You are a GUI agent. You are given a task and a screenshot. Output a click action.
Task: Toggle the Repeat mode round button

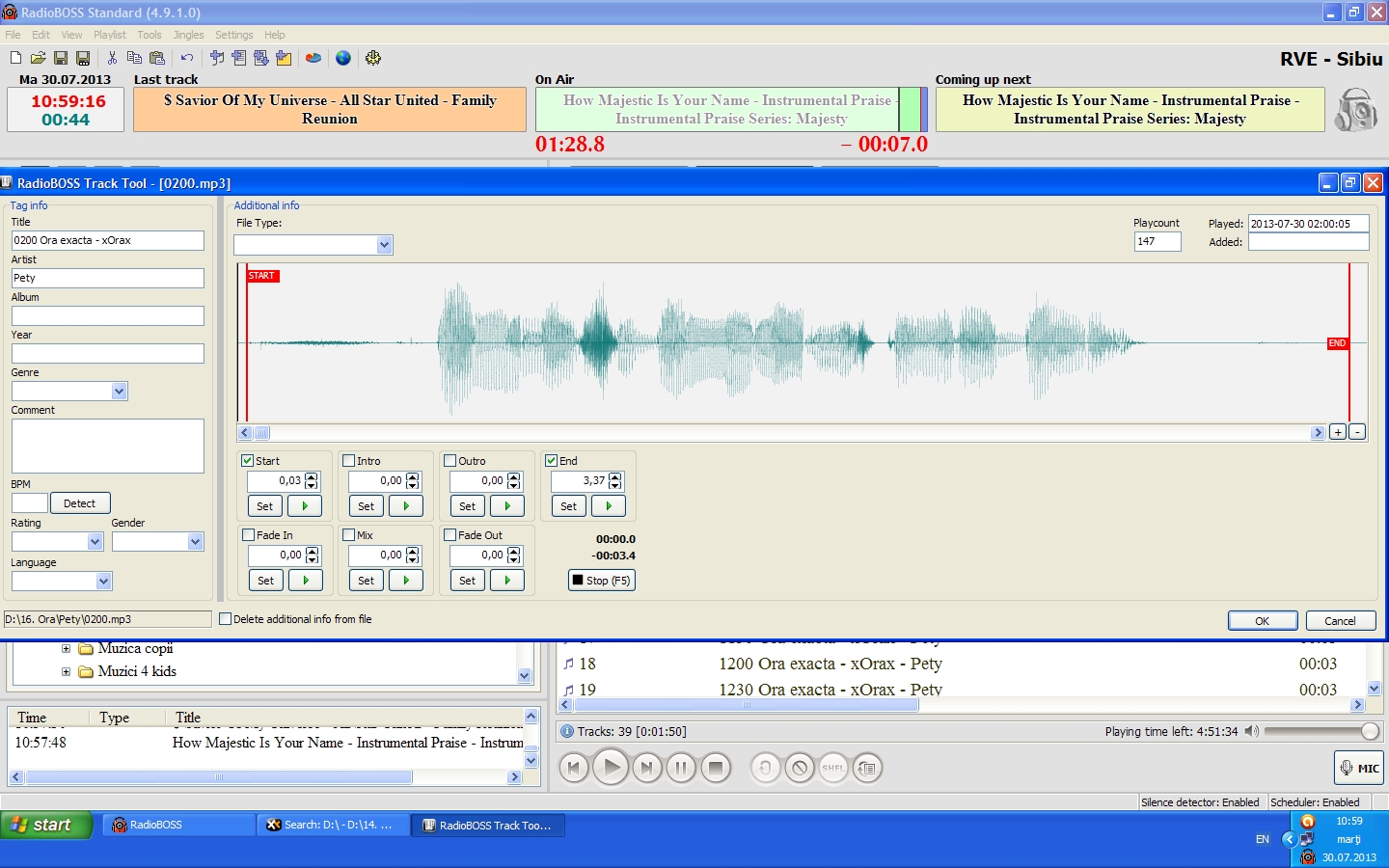tap(765, 768)
